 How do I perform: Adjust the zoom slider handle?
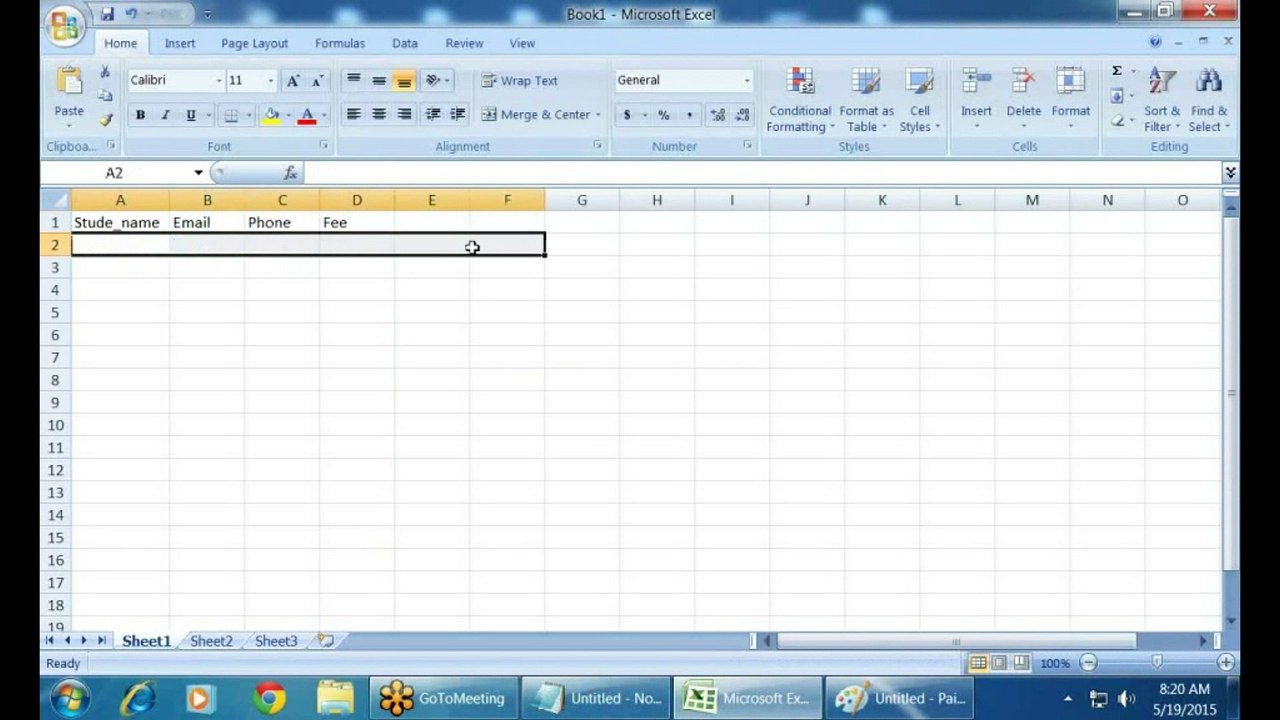click(x=1157, y=663)
